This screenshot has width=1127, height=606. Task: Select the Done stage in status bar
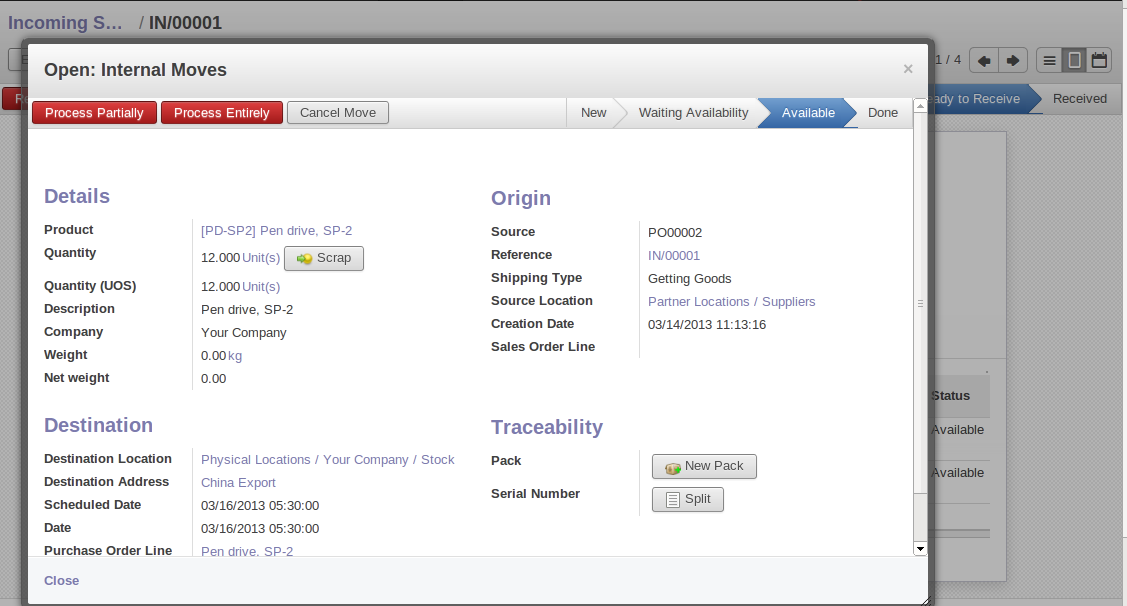[x=882, y=113]
